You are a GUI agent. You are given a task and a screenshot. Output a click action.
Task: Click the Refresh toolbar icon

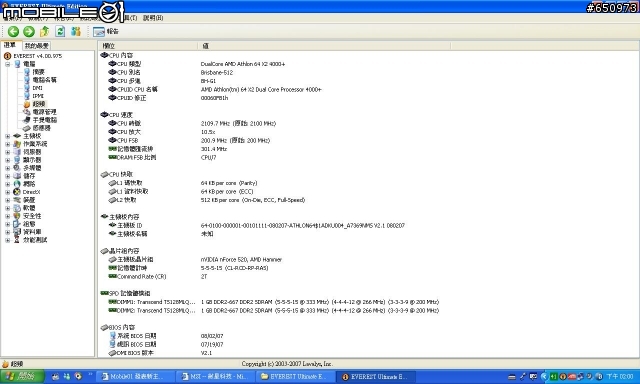[x=60, y=31]
